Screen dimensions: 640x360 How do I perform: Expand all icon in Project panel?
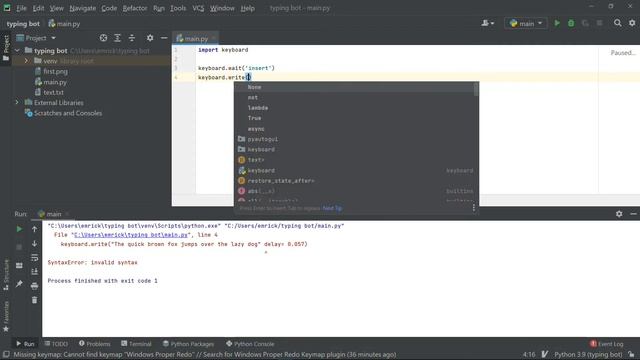point(118,38)
